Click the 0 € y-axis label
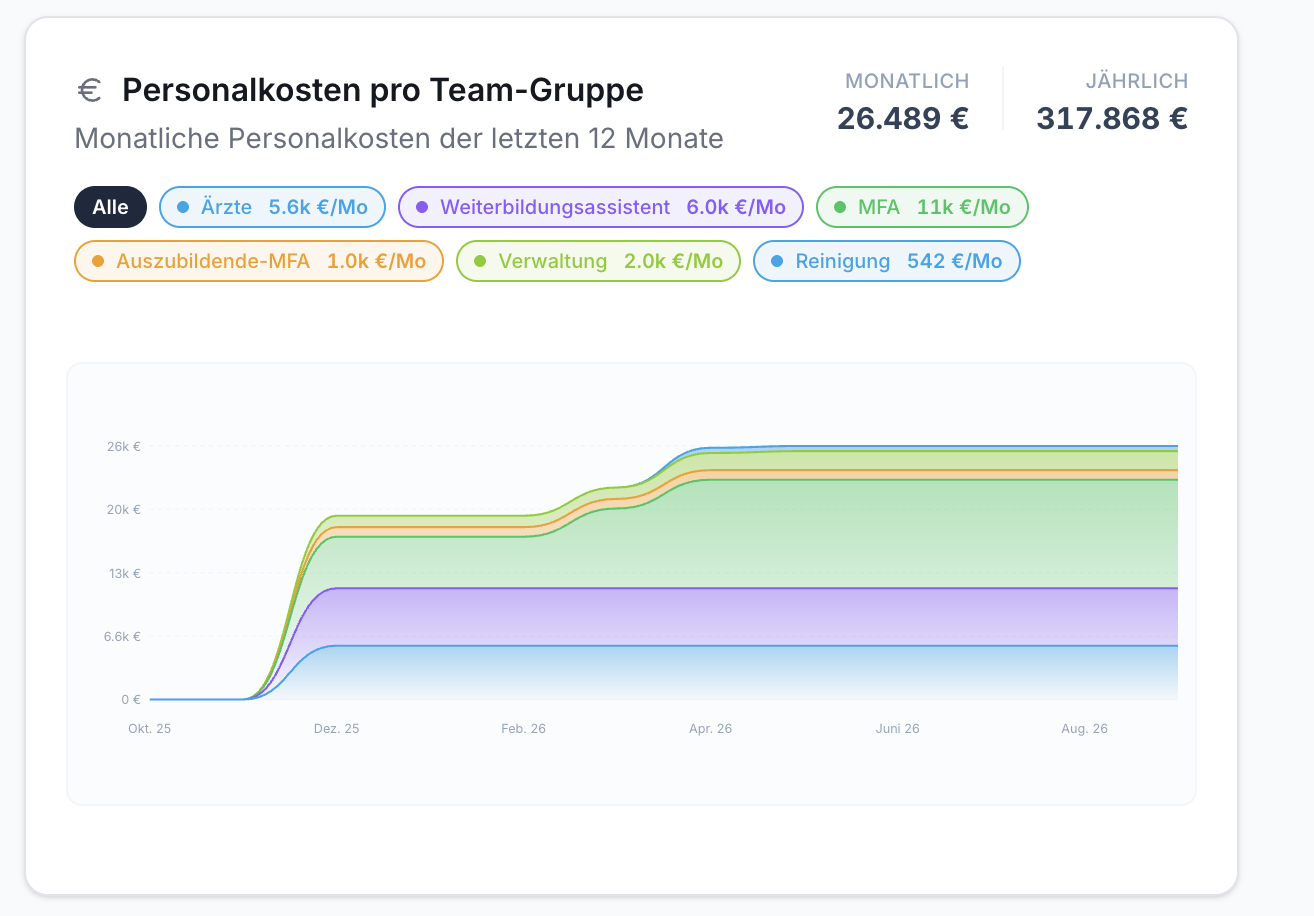 pos(130,699)
